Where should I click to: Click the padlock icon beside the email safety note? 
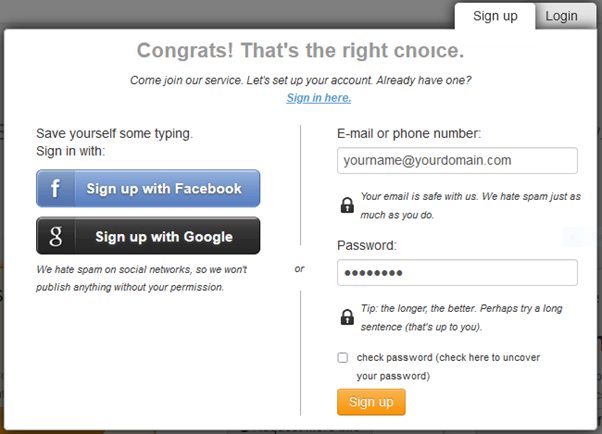[x=347, y=205]
